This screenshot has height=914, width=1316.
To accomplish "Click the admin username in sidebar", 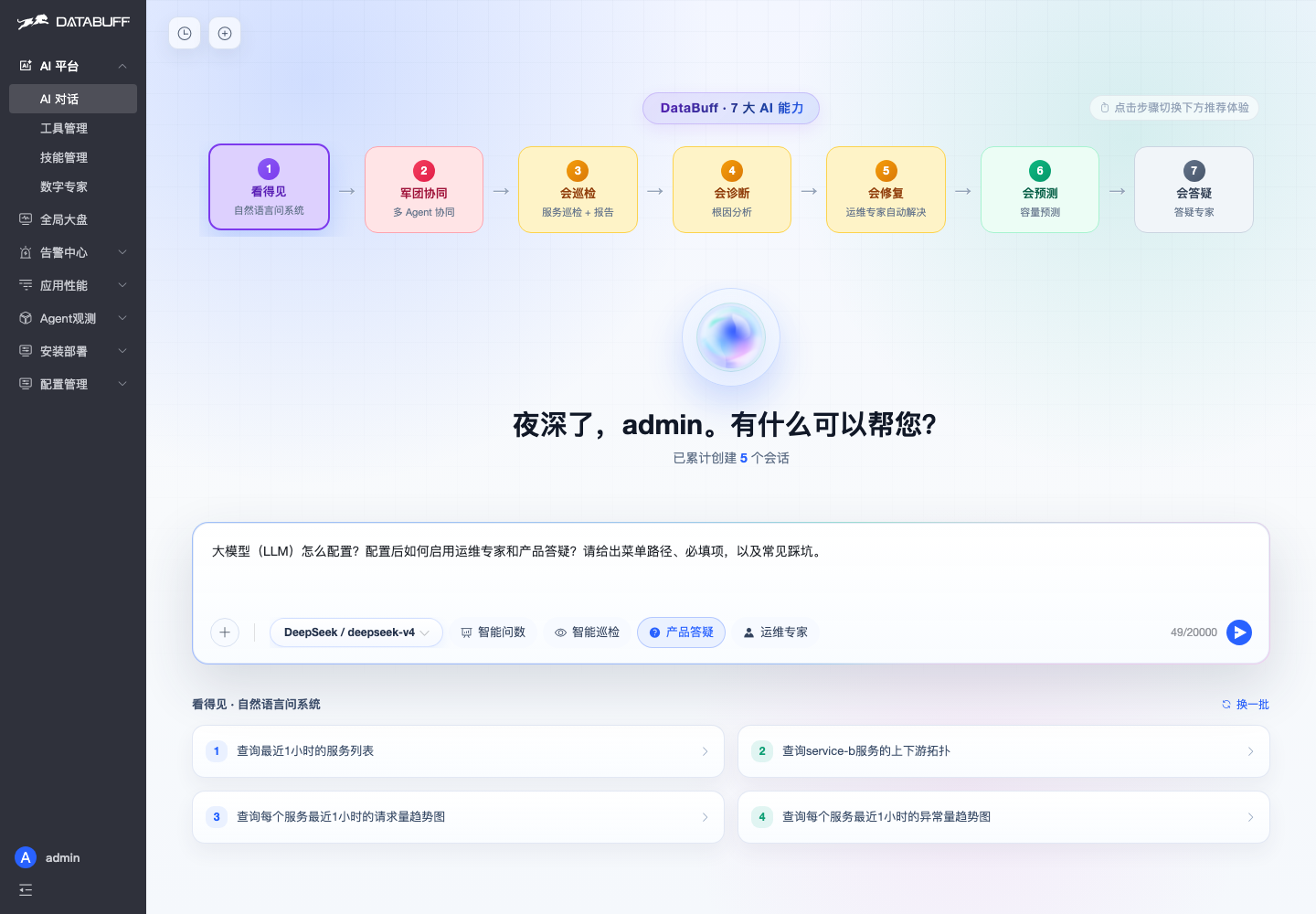I will pos(63,858).
